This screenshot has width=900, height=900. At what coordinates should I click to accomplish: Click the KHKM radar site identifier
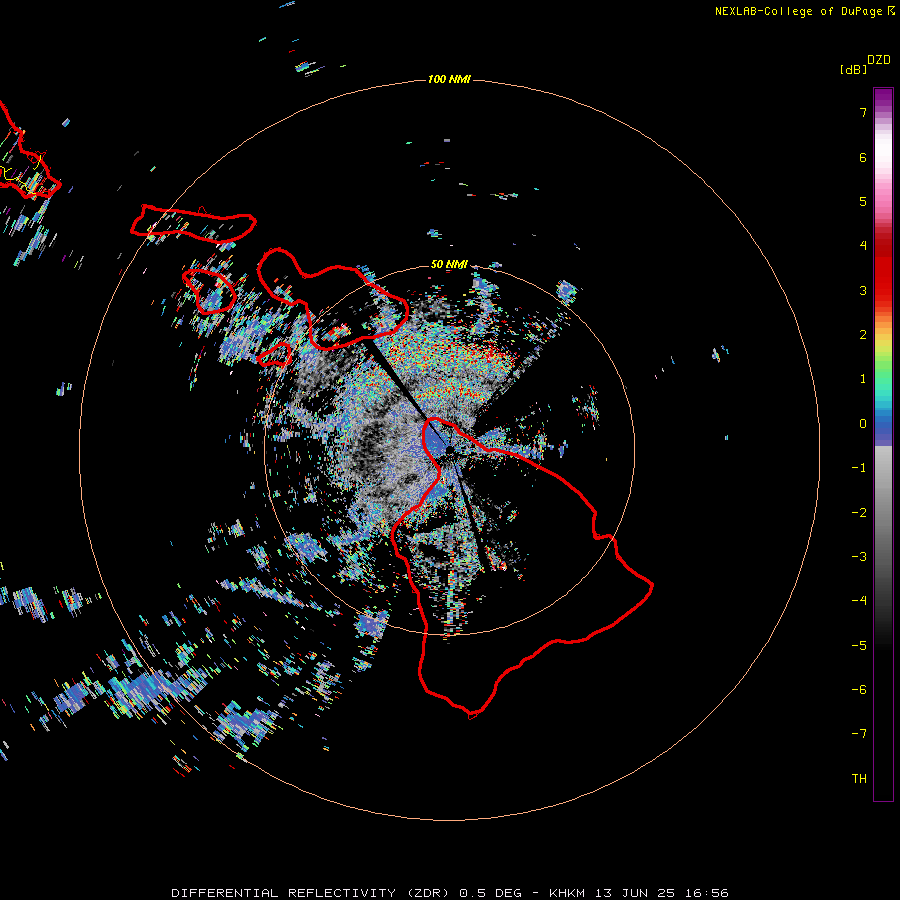568,893
